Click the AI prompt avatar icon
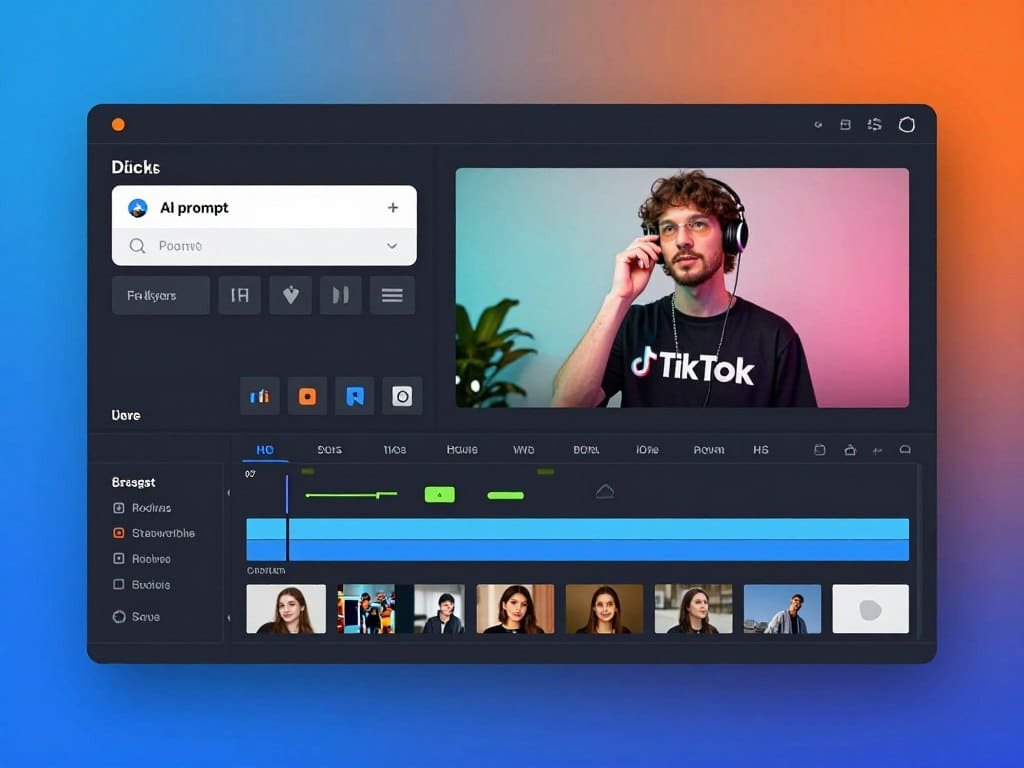This screenshot has width=1024, height=768. click(x=137, y=208)
